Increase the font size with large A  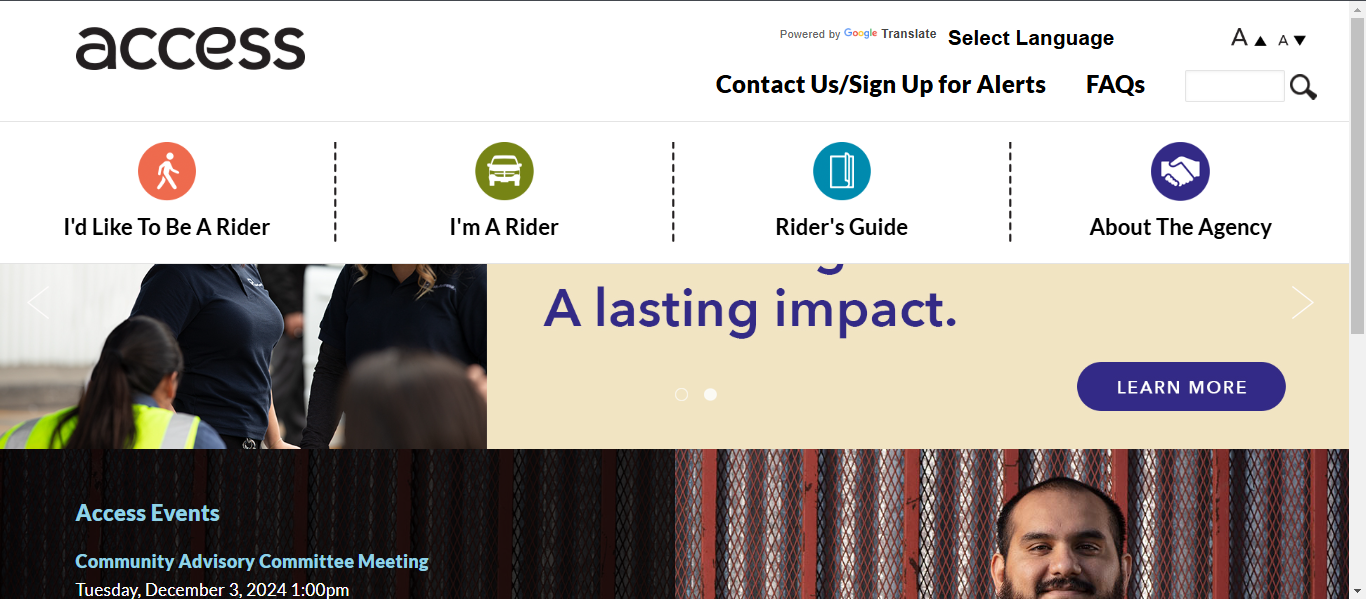[1249, 38]
